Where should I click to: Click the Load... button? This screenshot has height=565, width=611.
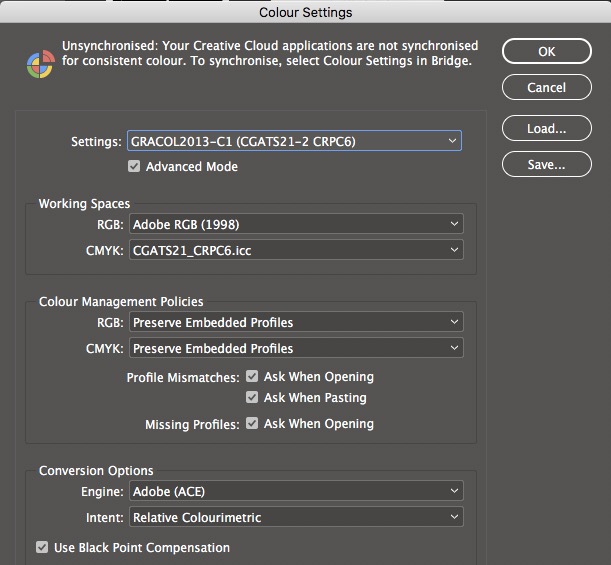[x=546, y=129]
